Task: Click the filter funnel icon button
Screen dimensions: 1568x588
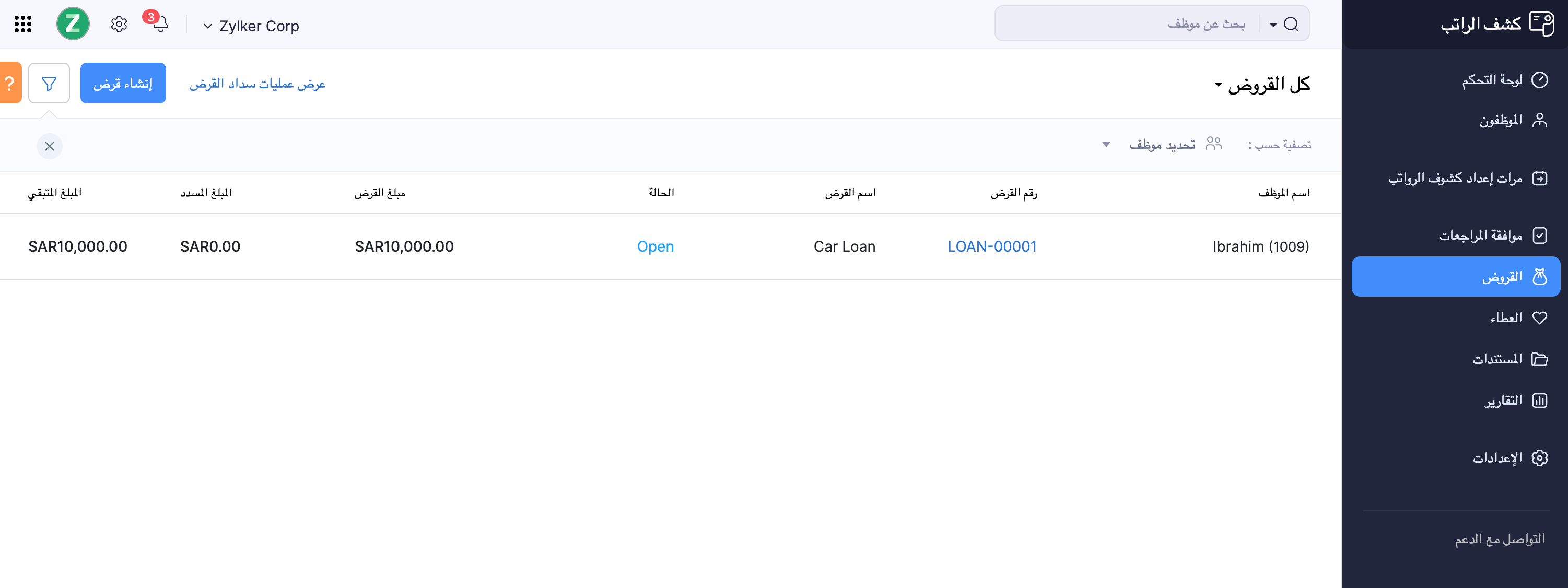Action: (x=49, y=84)
